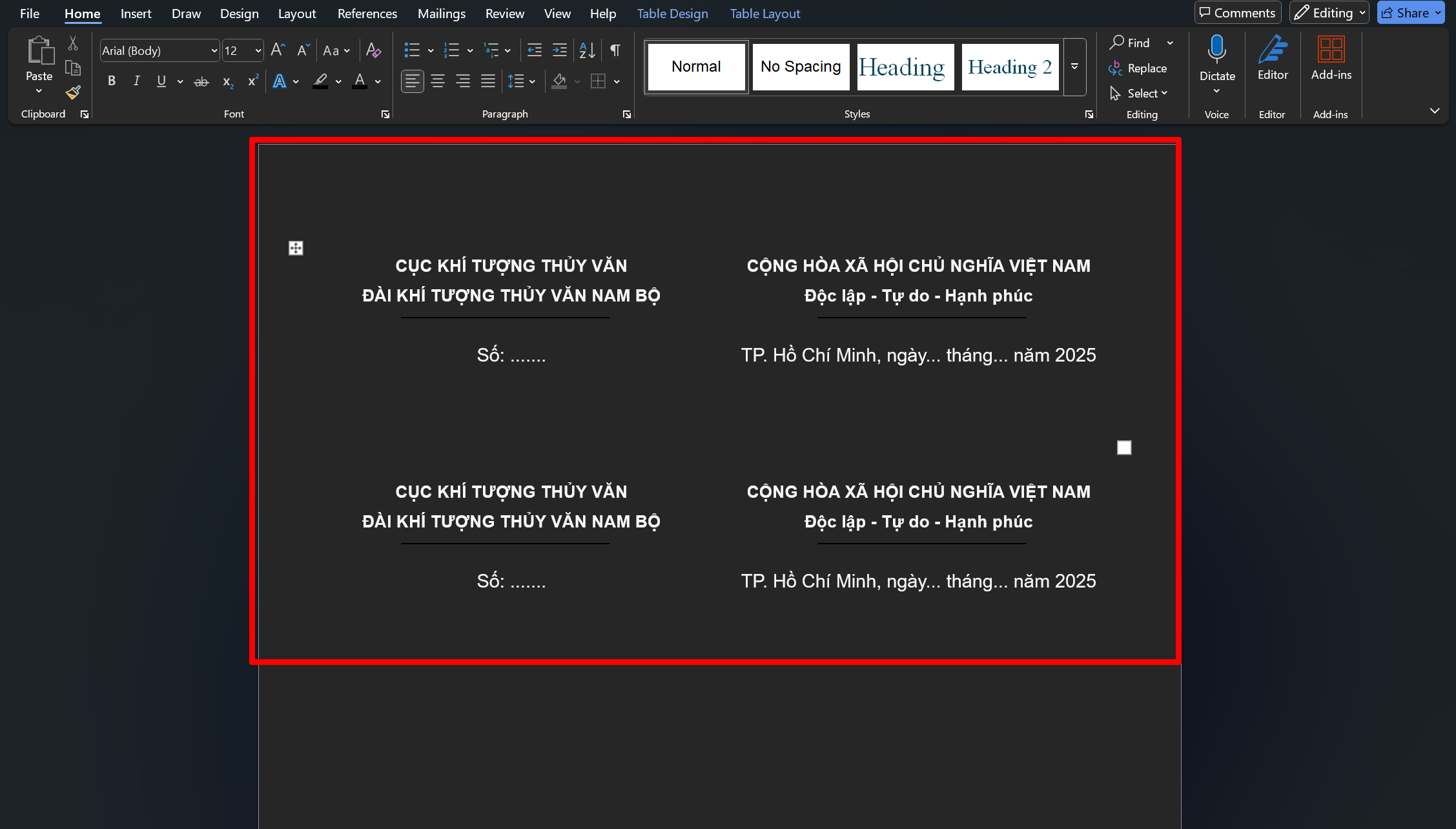Open the Editor pane
This screenshot has width=1456, height=829.
coord(1271,58)
